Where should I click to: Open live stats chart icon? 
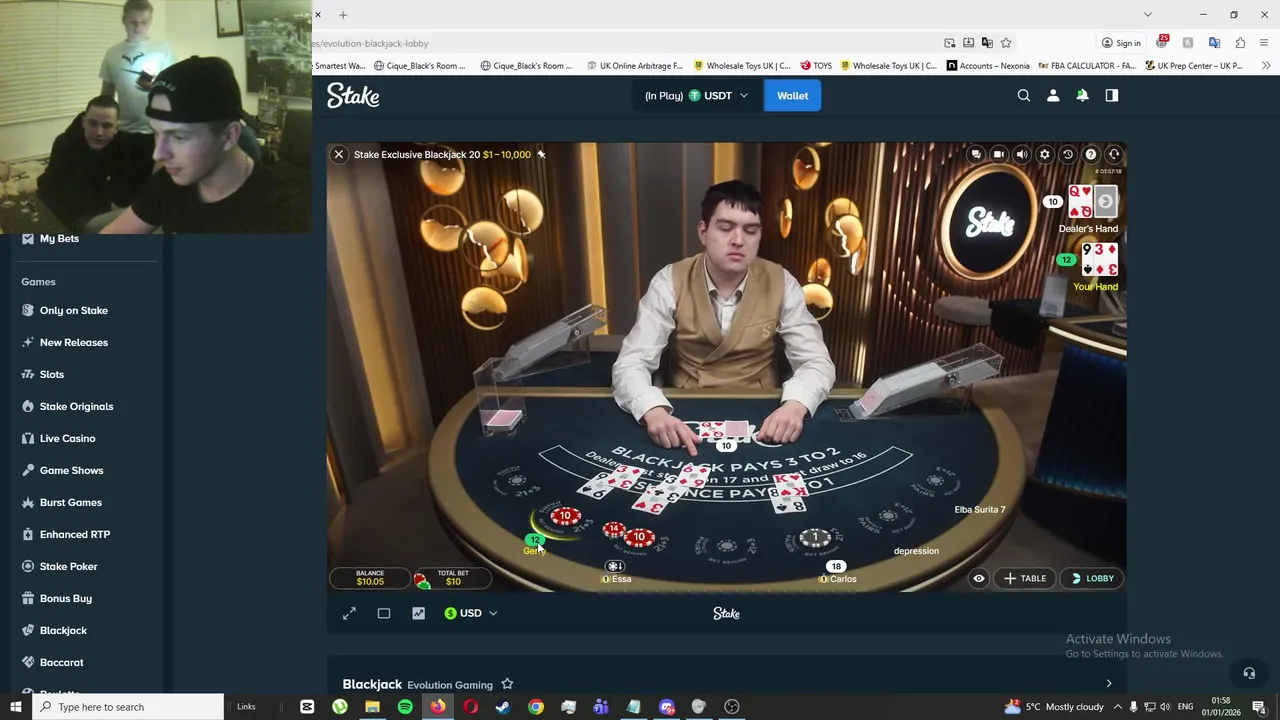pyautogui.click(x=418, y=613)
